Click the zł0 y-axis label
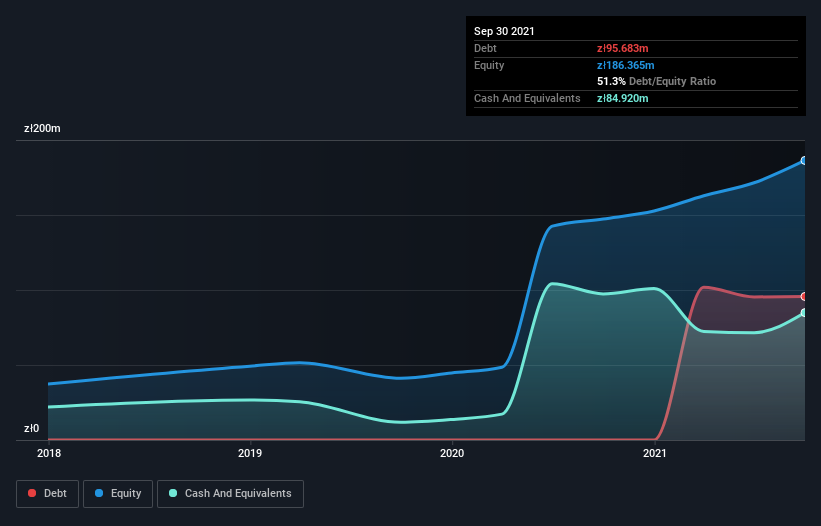 pyautogui.click(x=31, y=428)
